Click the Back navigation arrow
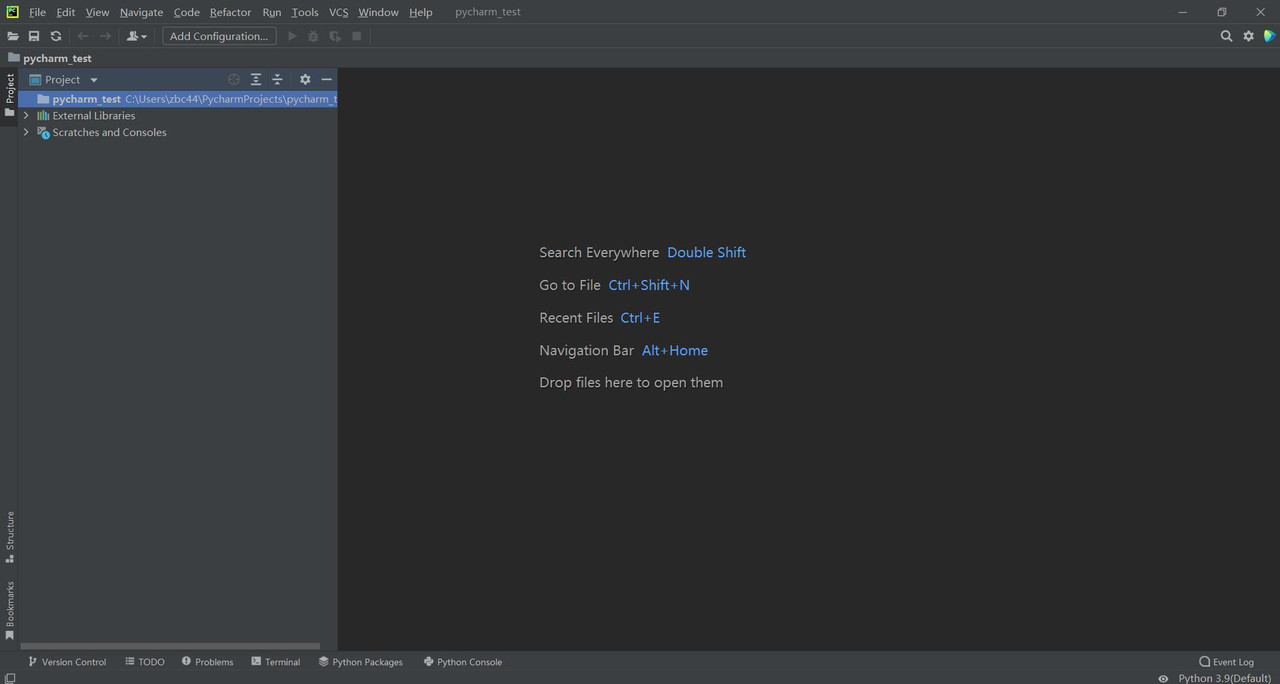The height and width of the screenshot is (684, 1280). coord(83,36)
